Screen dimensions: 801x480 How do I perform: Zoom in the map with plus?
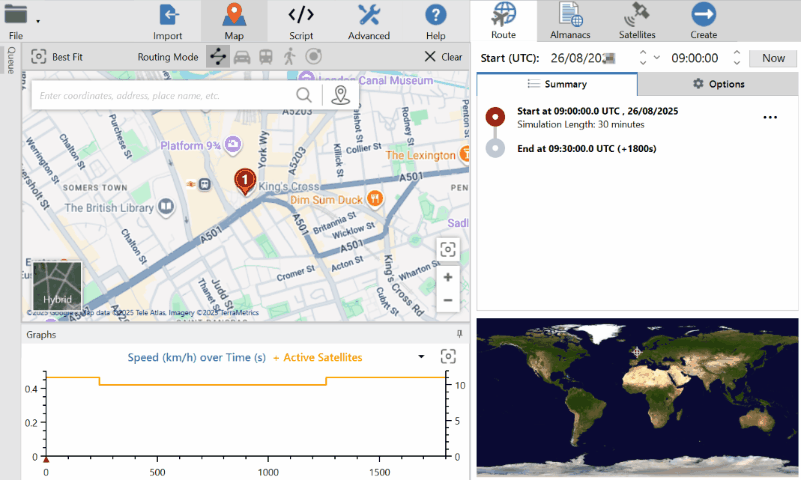[448, 277]
